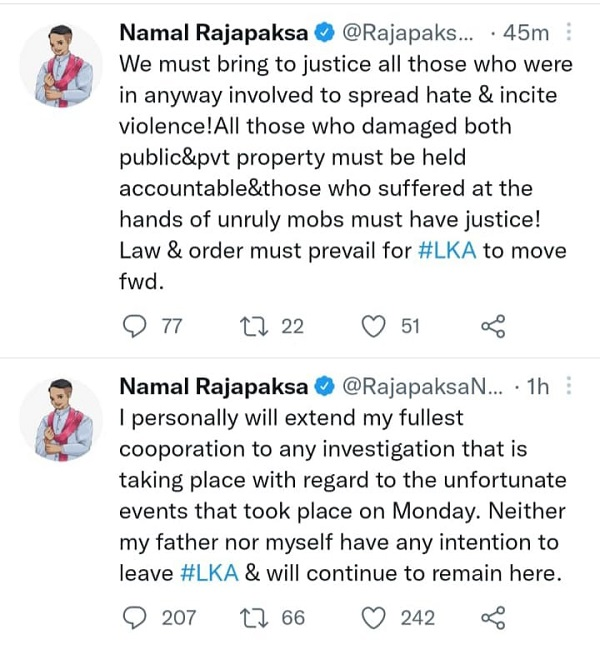Retweet the tweet with 66 retweets
This screenshot has width=600, height=654.
(254, 618)
